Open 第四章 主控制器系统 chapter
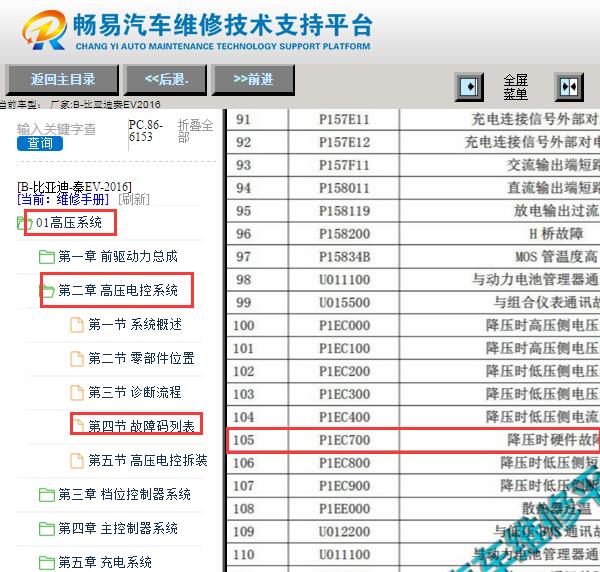 118,528
